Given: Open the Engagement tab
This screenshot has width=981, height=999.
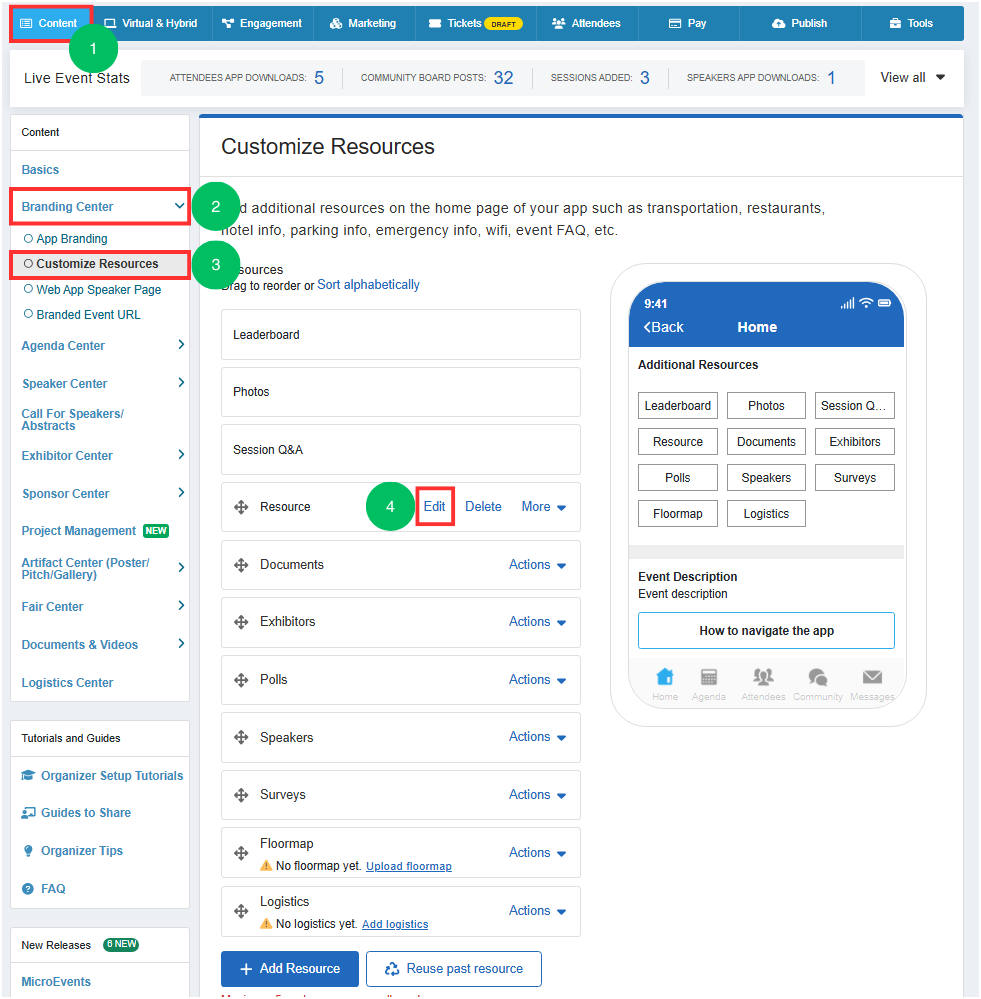Looking at the screenshot, I should click(262, 24).
